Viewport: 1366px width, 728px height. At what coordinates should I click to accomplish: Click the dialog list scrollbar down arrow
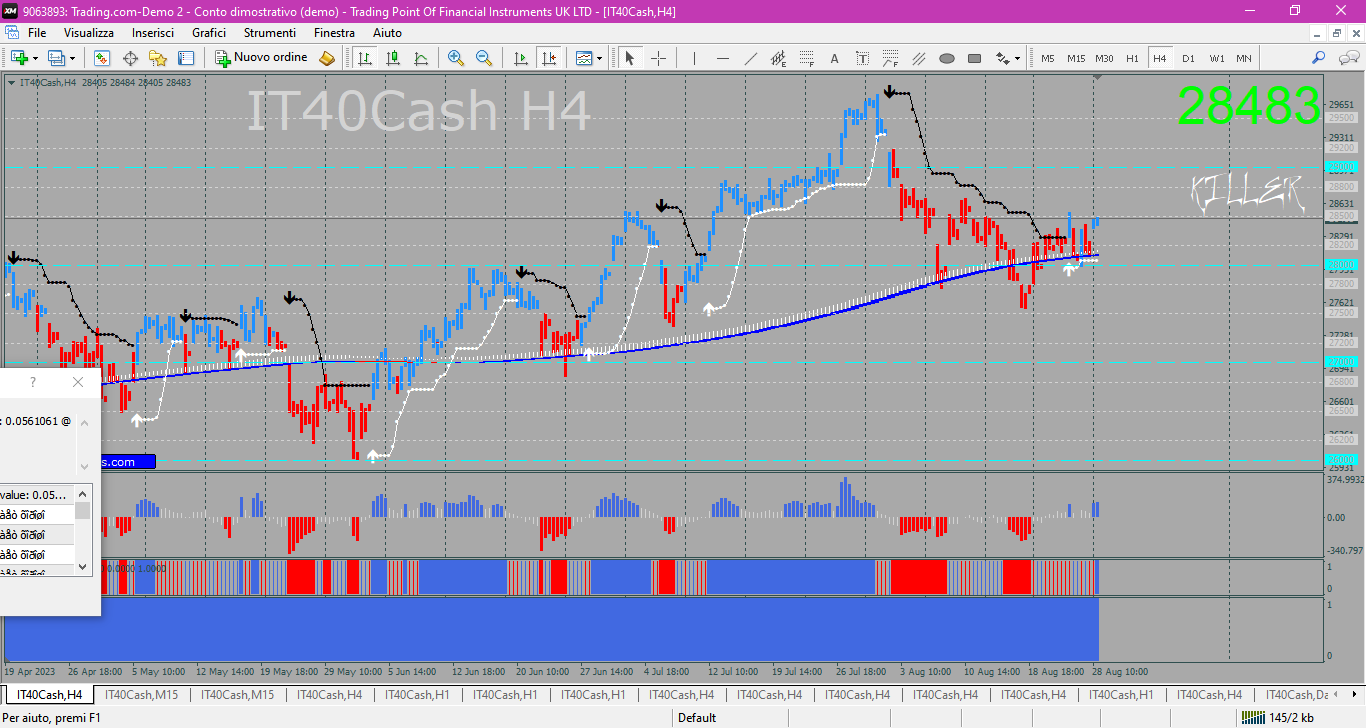[83, 567]
